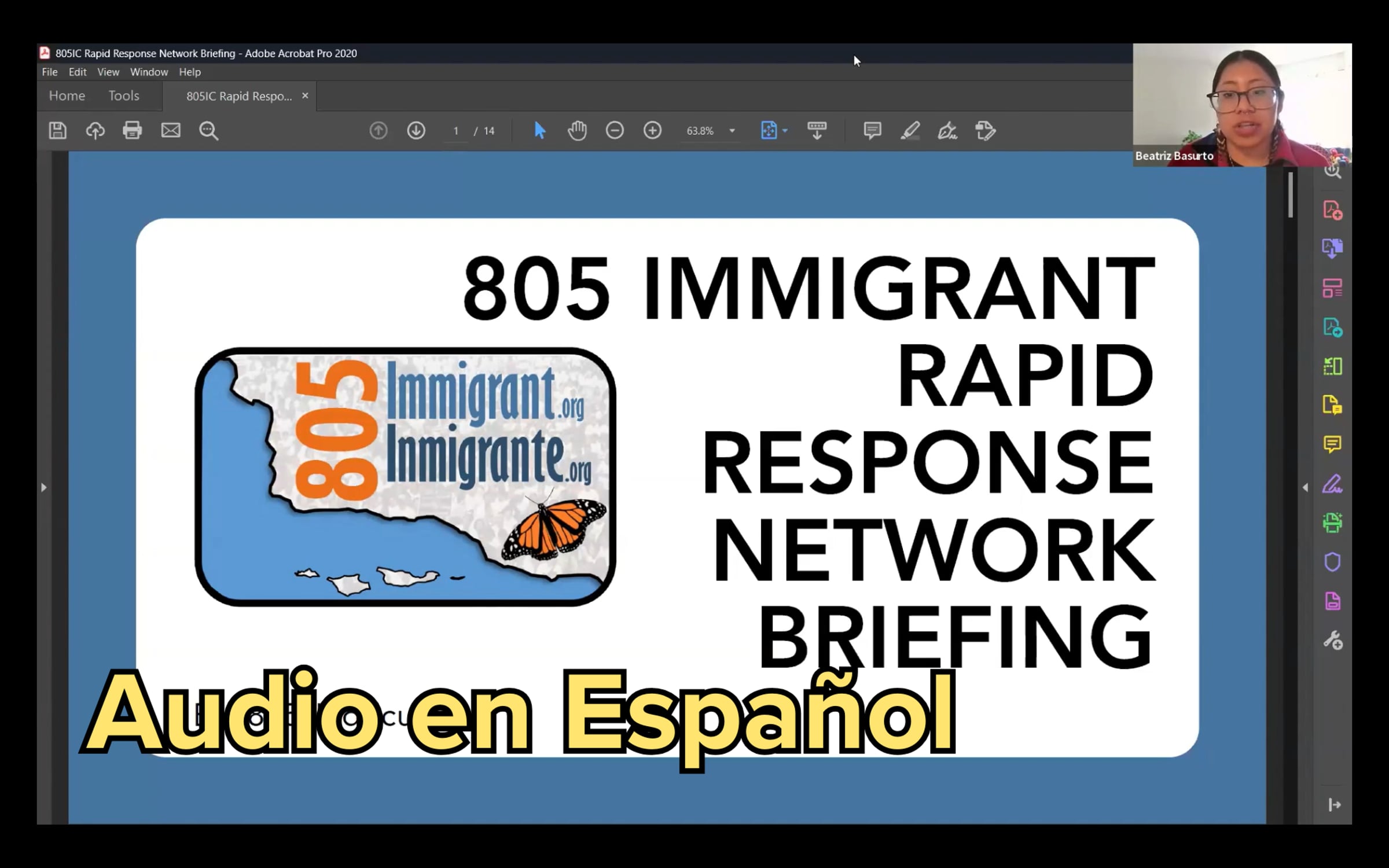Click the page-and-pencil icon in toolbar
Image resolution: width=1389 pixels, height=868 pixels.
click(985, 130)
